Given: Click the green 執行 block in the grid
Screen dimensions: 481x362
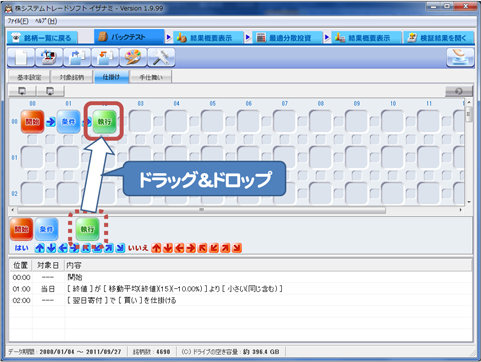Looking at the screenshot, I should [104, 122].
